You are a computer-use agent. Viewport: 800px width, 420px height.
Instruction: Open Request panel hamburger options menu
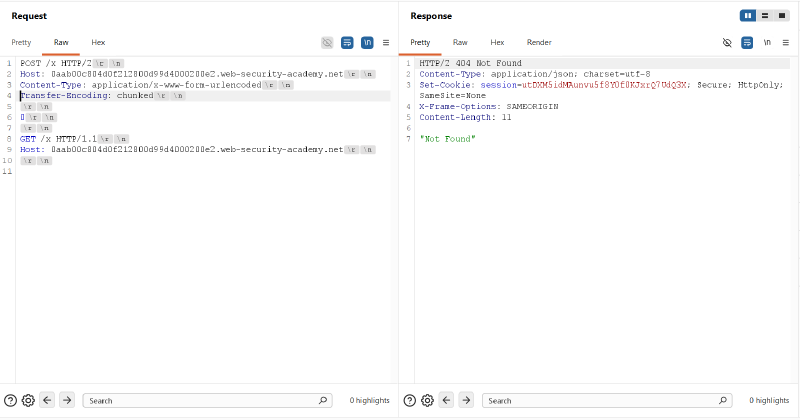386,42
